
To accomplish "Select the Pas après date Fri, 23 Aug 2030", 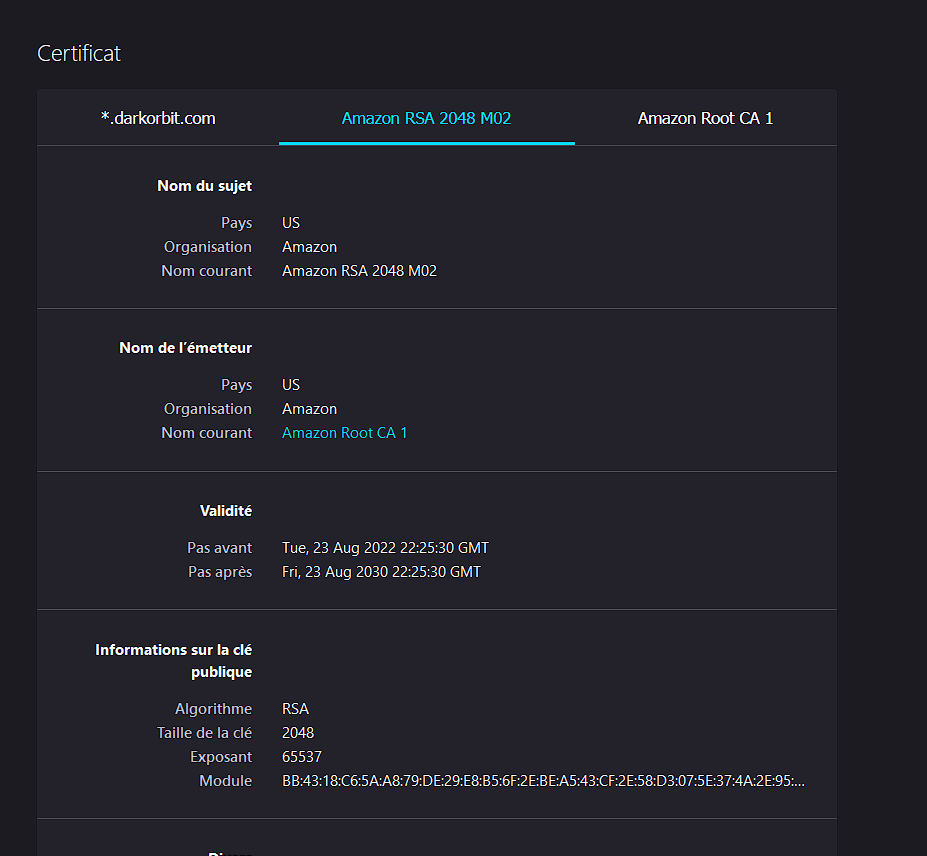I will pos(381,572).
